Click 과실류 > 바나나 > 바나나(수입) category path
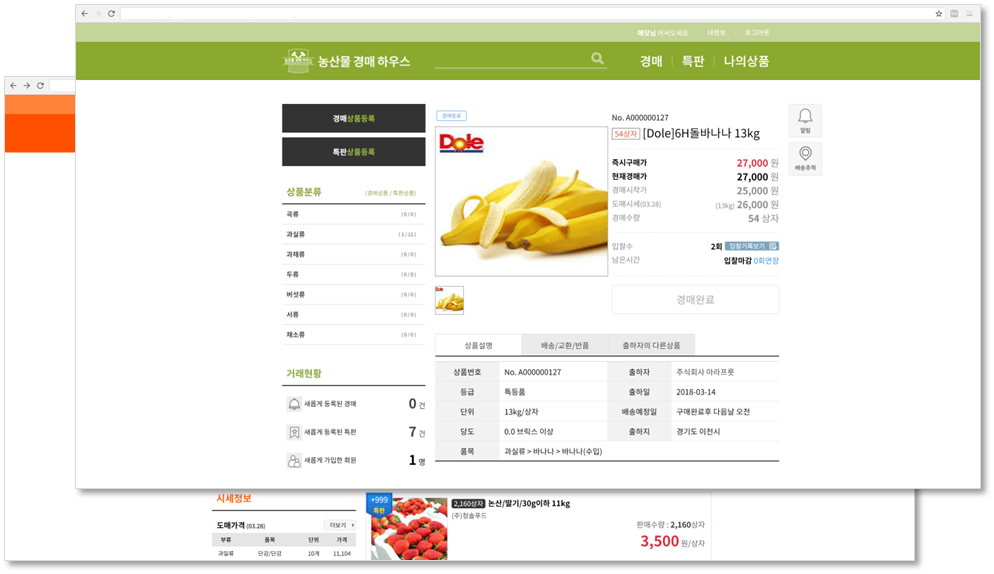 pyautogui.click(x=553, y=452)
